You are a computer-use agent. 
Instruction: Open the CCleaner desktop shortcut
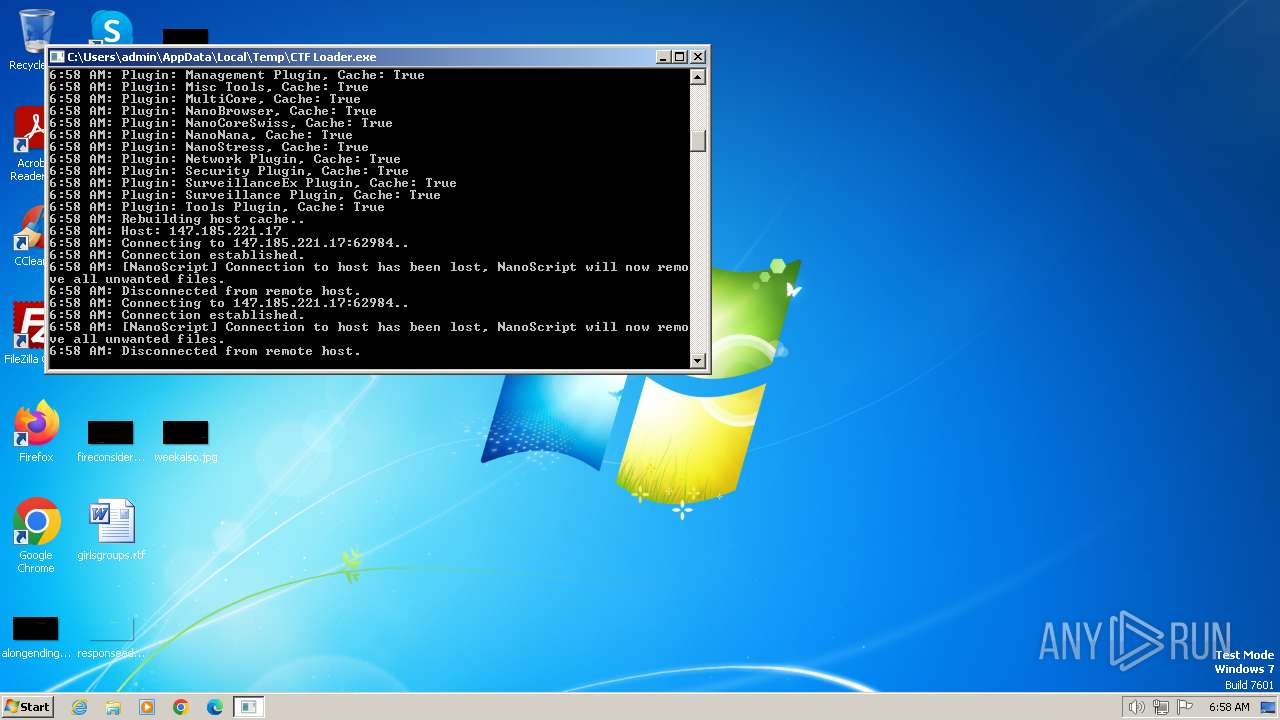click(30, 236)
